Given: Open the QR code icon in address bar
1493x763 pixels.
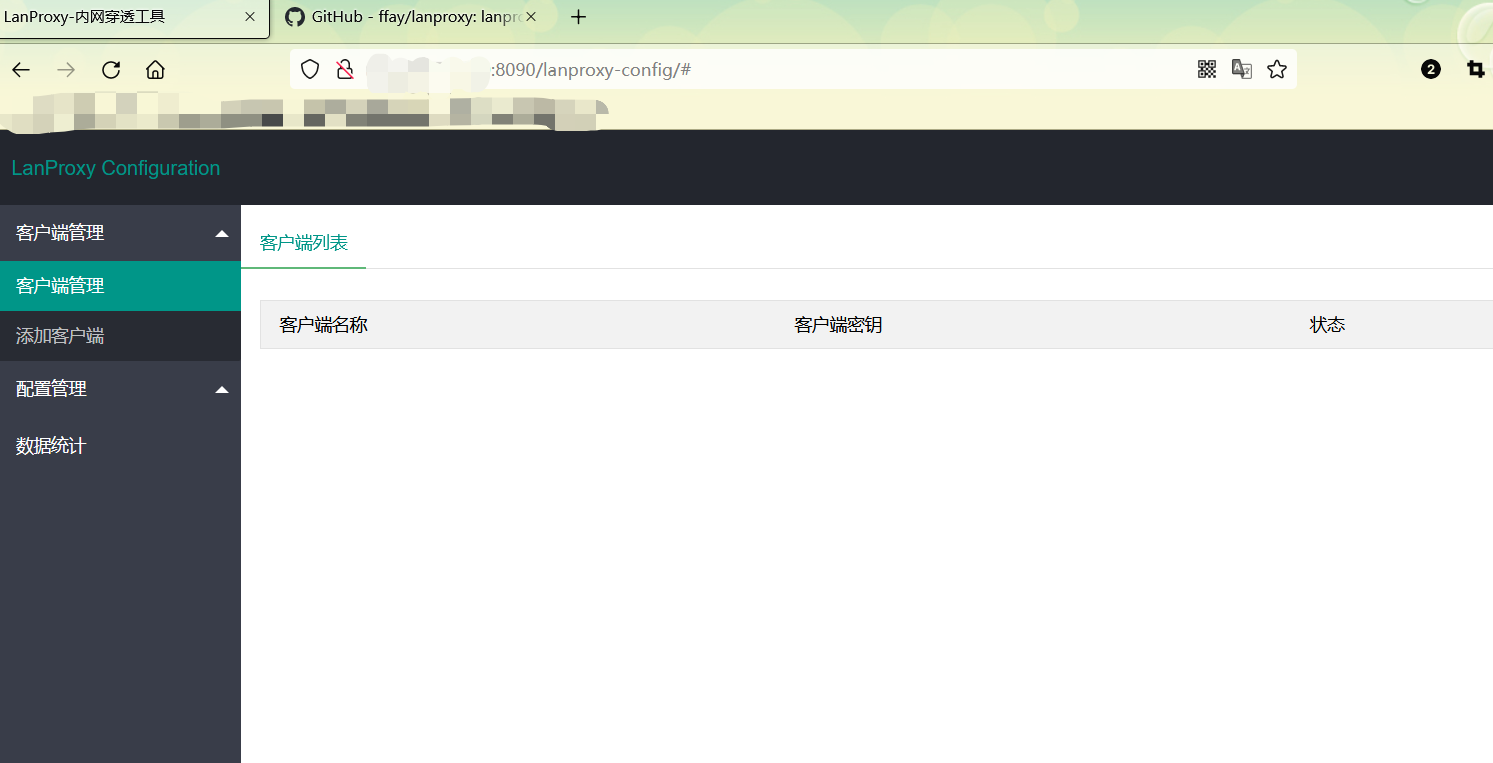Looking at the screenshot, I should tap(1207, 69).
